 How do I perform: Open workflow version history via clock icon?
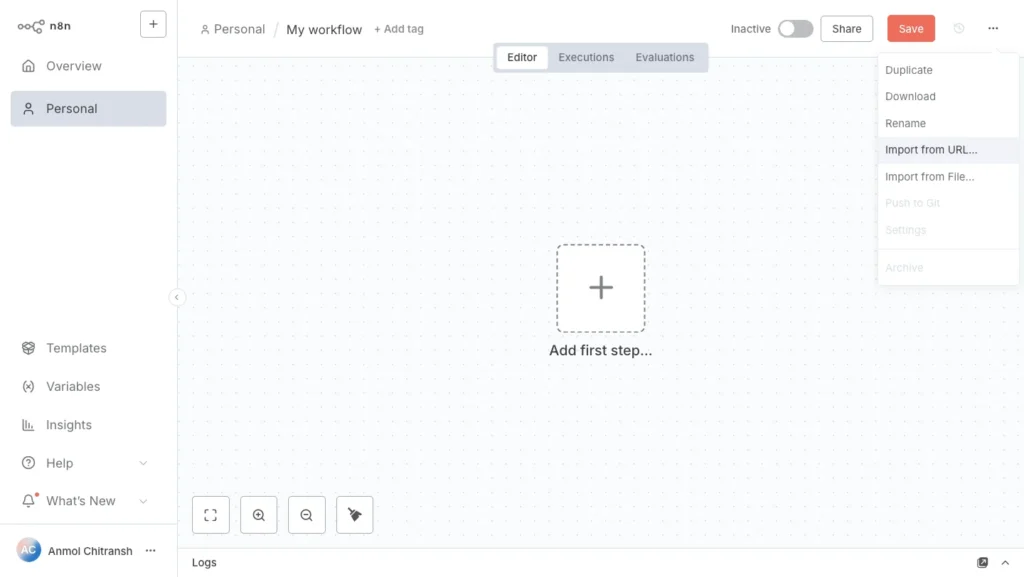click(x=957, y=28)
